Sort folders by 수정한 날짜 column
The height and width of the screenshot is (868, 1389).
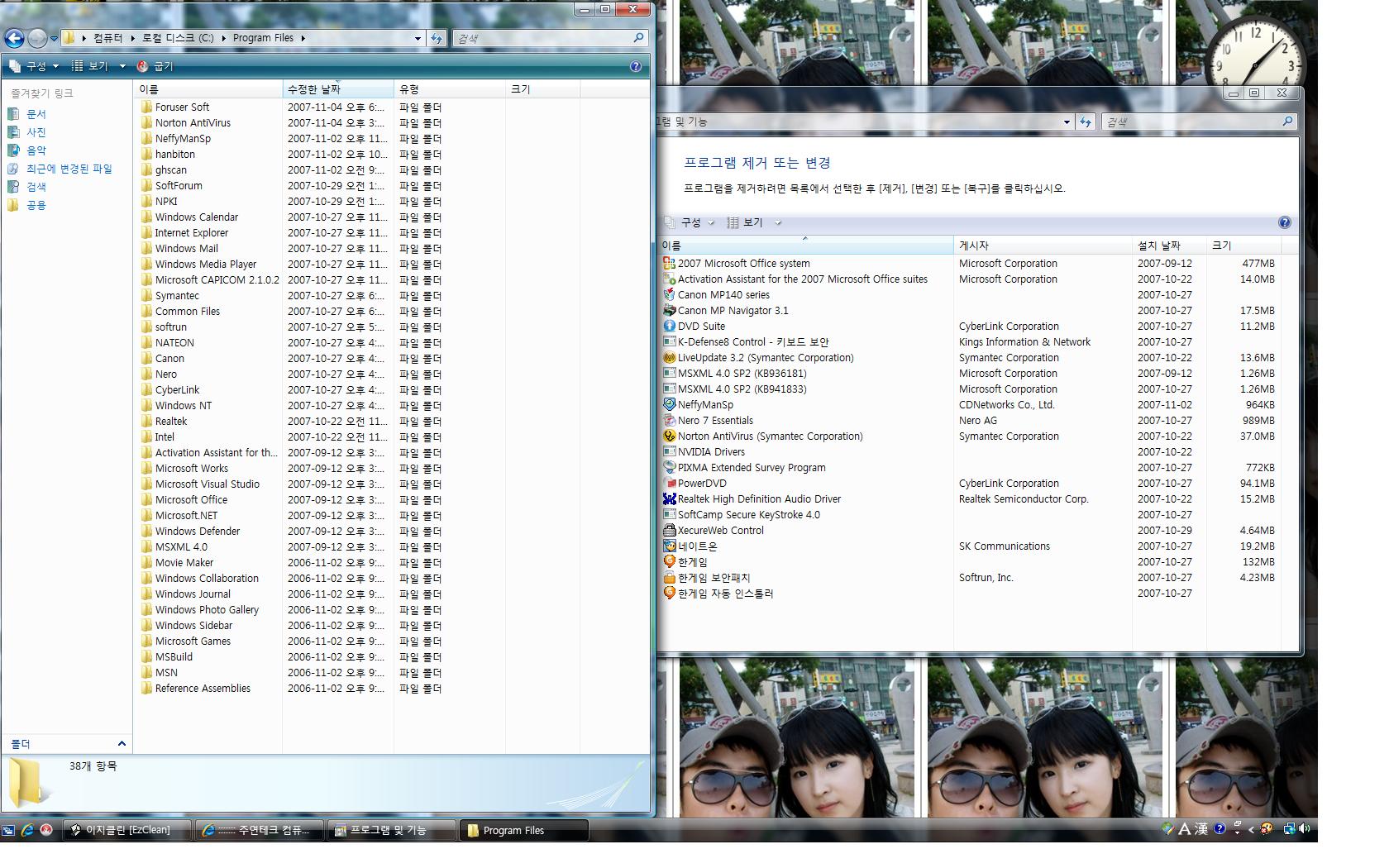coord(338,89)
